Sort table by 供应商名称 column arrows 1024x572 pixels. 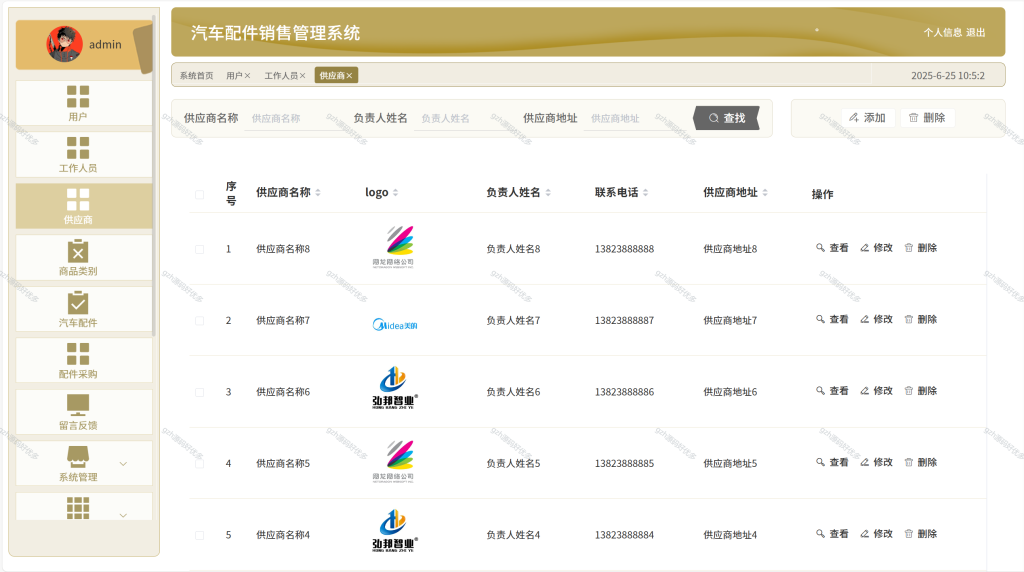pos(318,193)
